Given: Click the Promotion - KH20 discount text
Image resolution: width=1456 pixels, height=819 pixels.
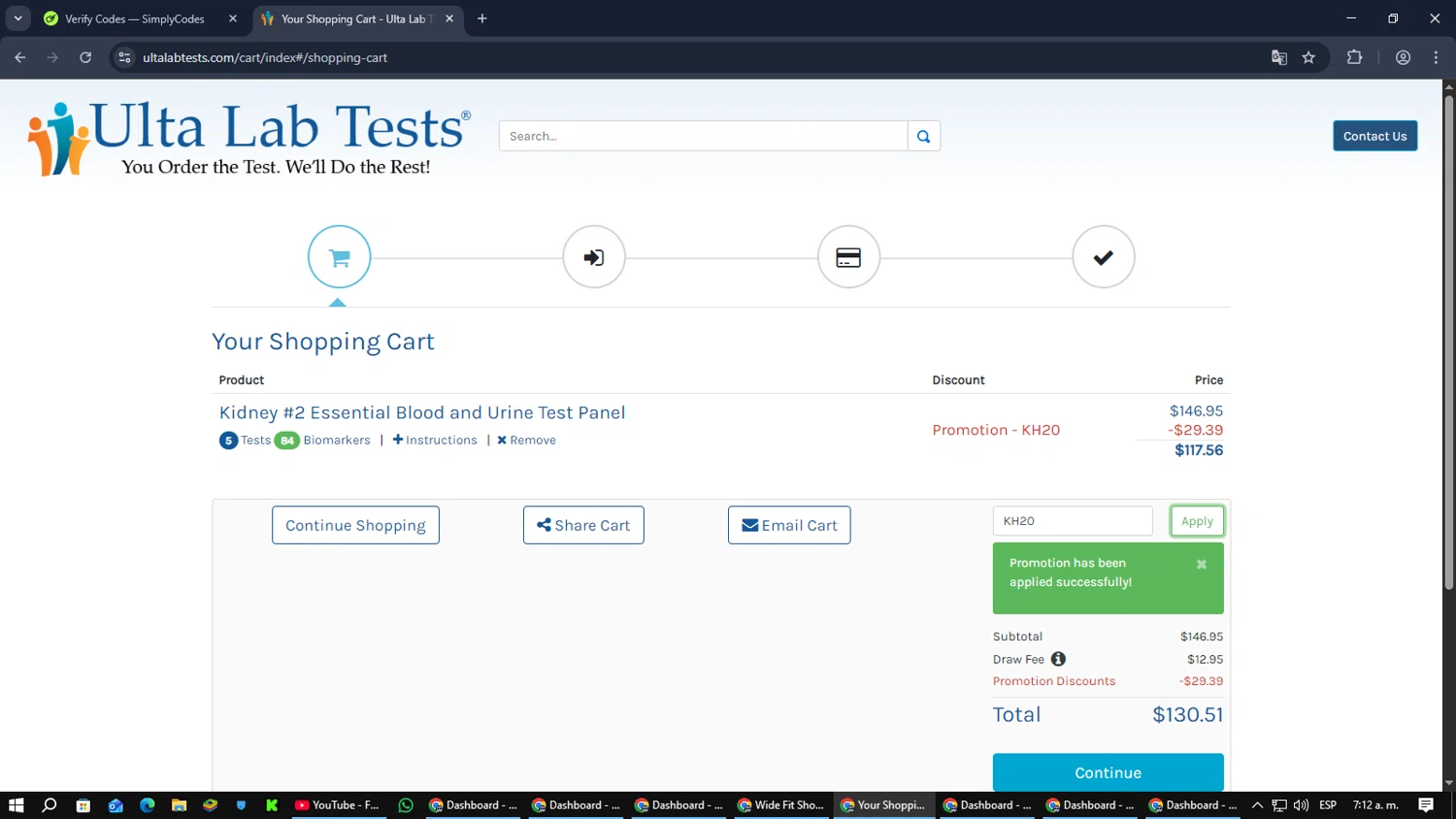Looking at the screenshot, I should [x=996, y=430].
